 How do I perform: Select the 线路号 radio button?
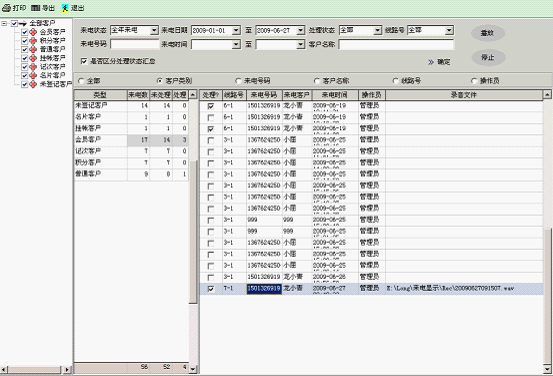coord(395,81)
